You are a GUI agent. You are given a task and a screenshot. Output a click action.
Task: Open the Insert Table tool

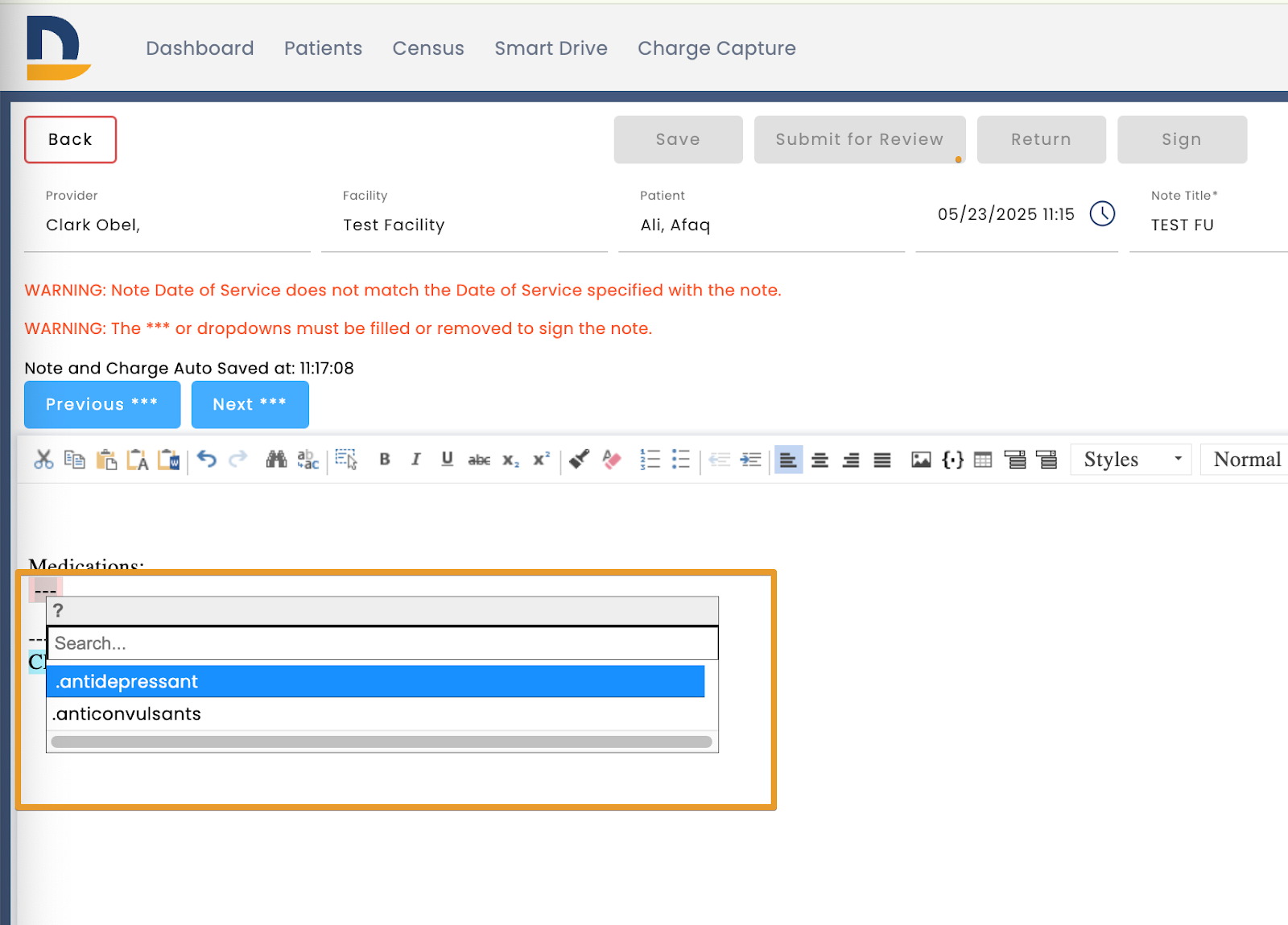[983, 460]
